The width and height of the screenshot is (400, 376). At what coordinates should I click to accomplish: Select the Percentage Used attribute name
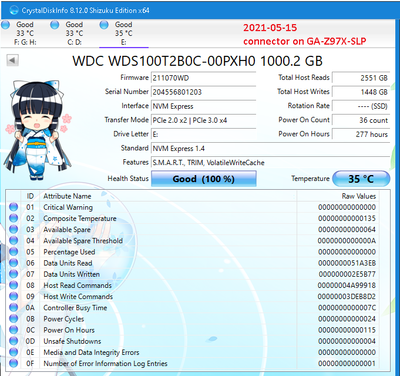pos(69,252)
